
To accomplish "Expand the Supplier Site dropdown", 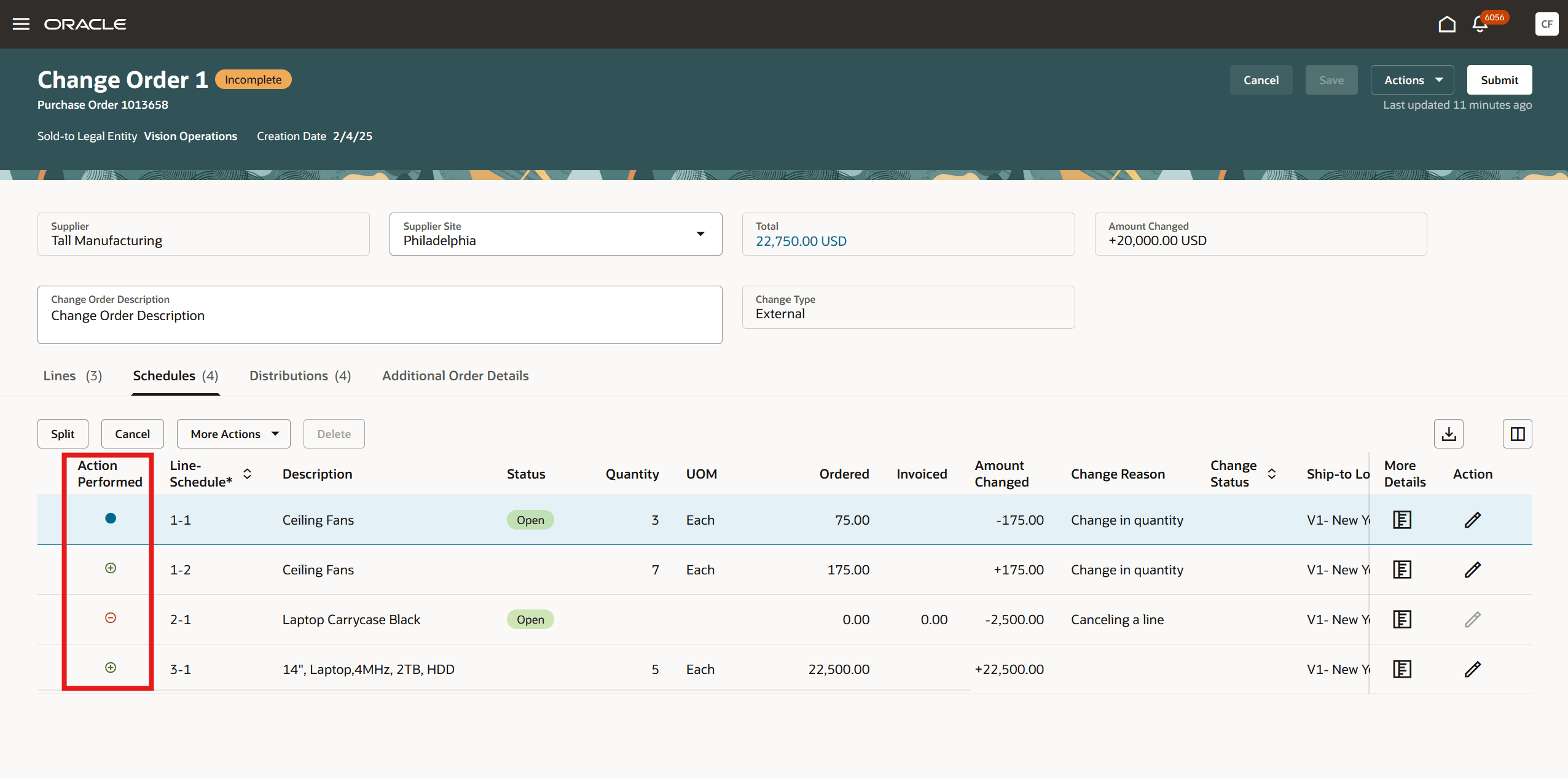I will point(700,234).
